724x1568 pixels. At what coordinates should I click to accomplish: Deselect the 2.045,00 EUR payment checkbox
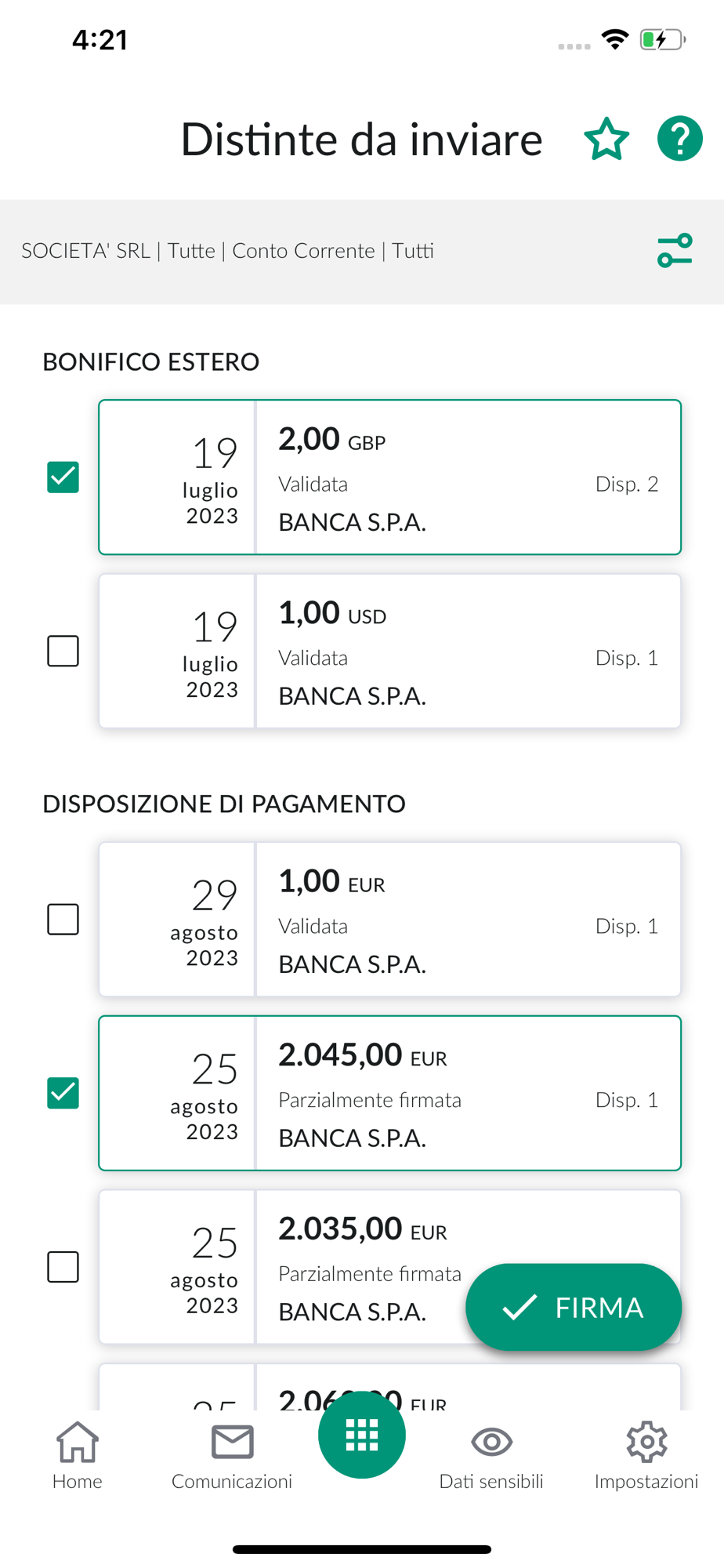coord(63,1093)
